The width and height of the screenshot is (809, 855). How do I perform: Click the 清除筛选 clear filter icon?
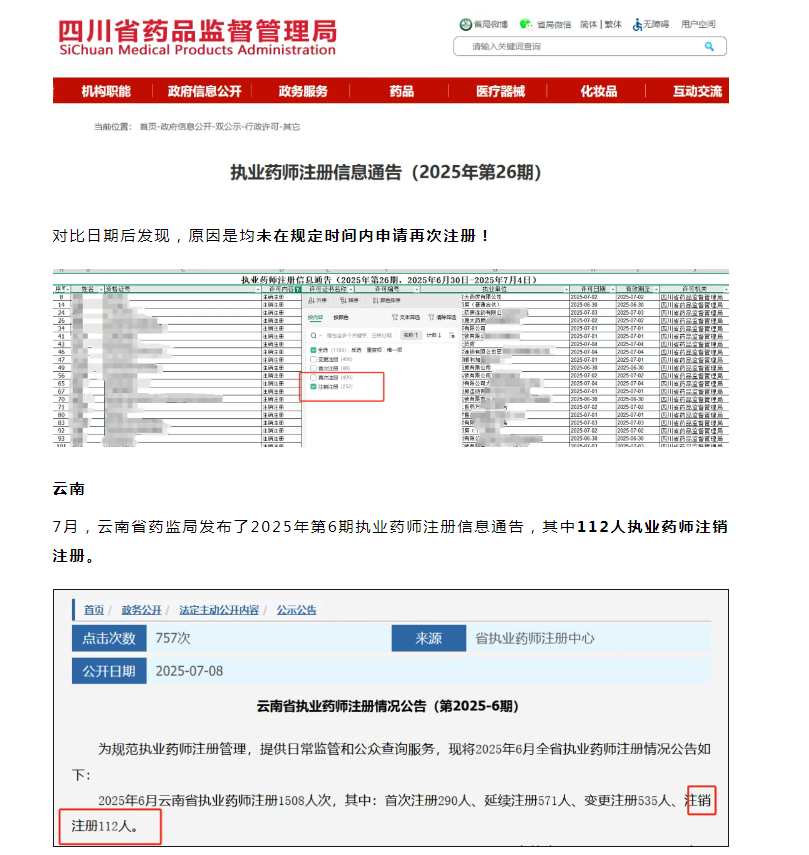(431, 317)
